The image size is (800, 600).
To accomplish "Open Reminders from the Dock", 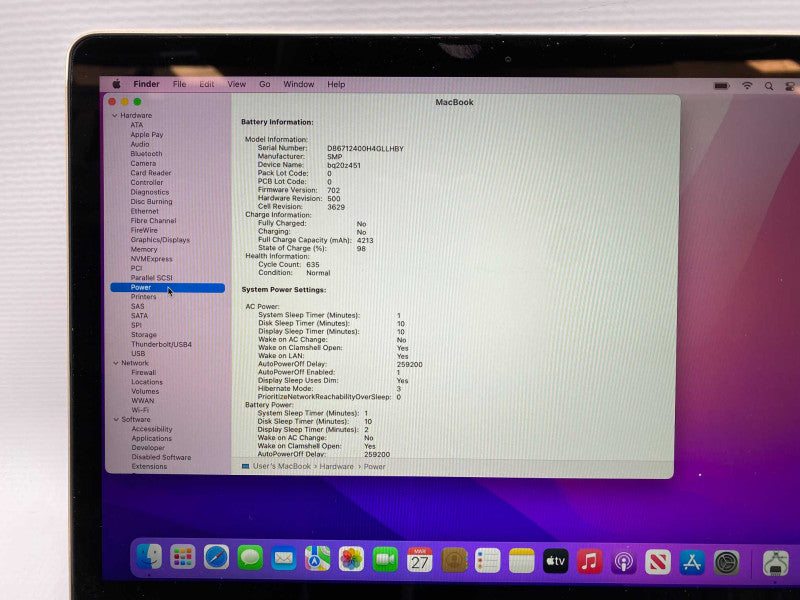I will pos(487,561).
